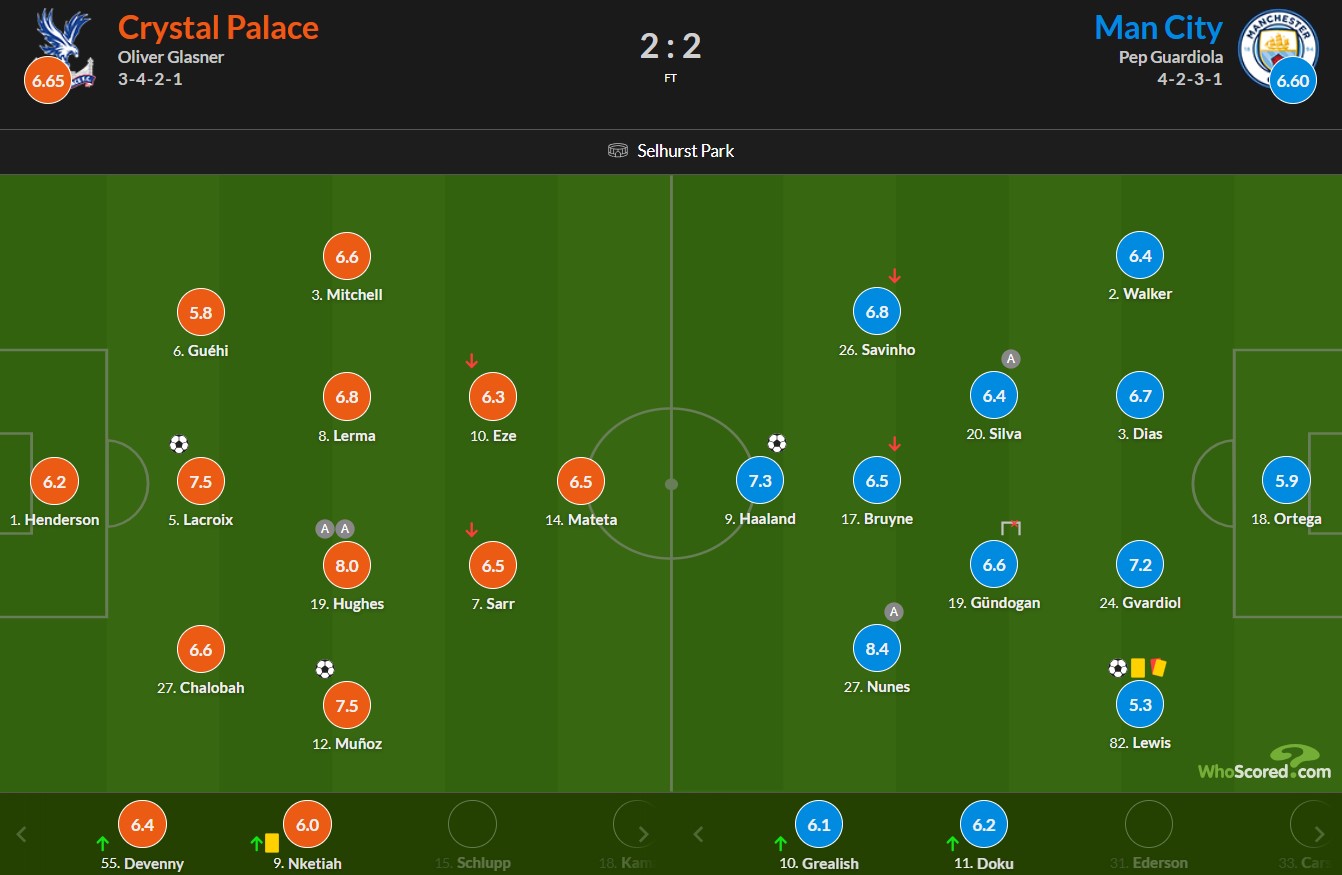Open the Man City team name link
Image resolution: width=1342 pixels, height=875 pixels.
pos(1159,27)
